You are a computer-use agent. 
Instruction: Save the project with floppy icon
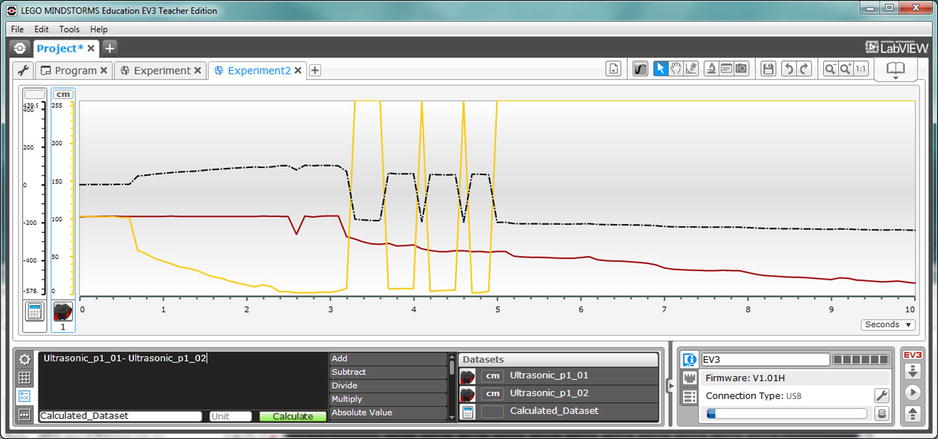pos(768,69)
